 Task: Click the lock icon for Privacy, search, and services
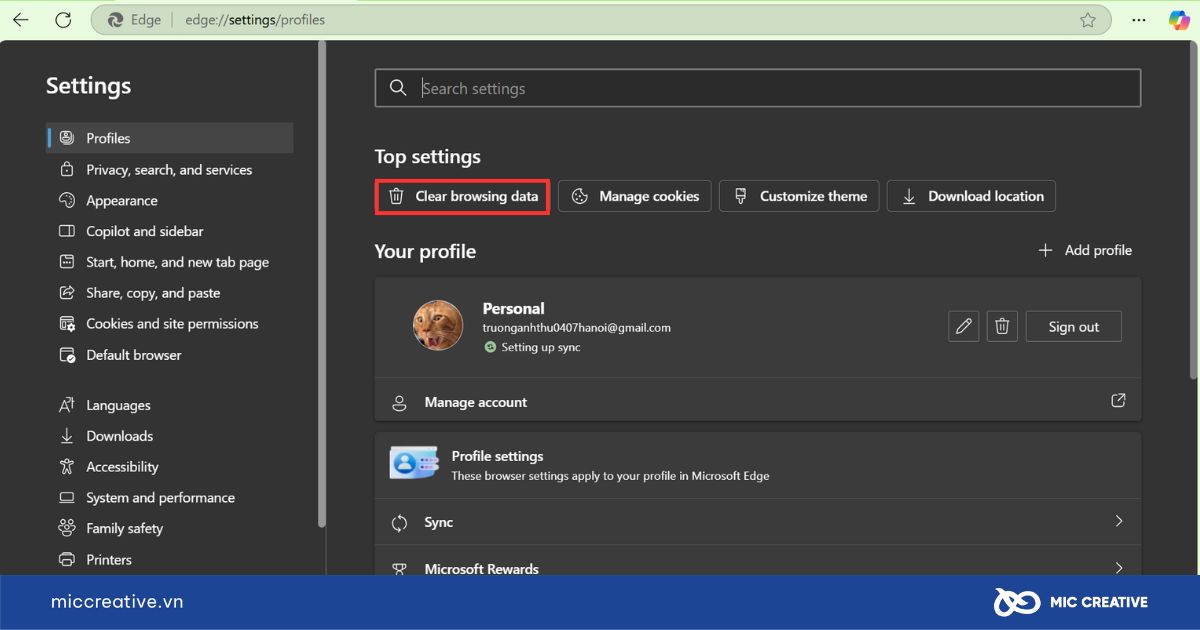(x=67, y=169)
